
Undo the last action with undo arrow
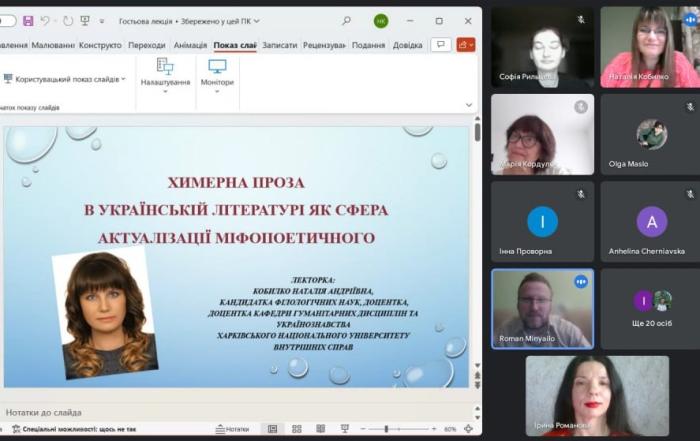point(45,21)
